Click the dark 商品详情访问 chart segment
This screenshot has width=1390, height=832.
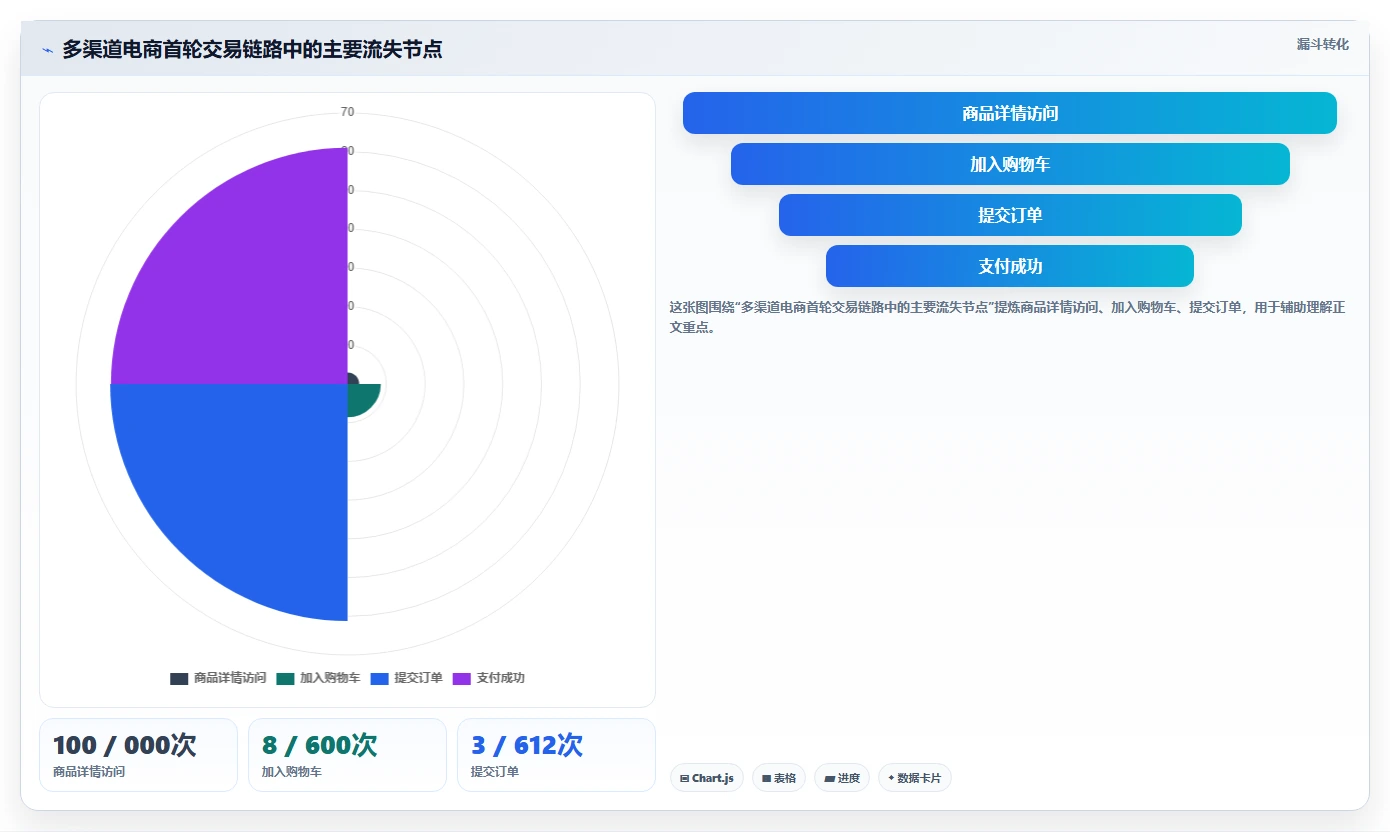352,379
